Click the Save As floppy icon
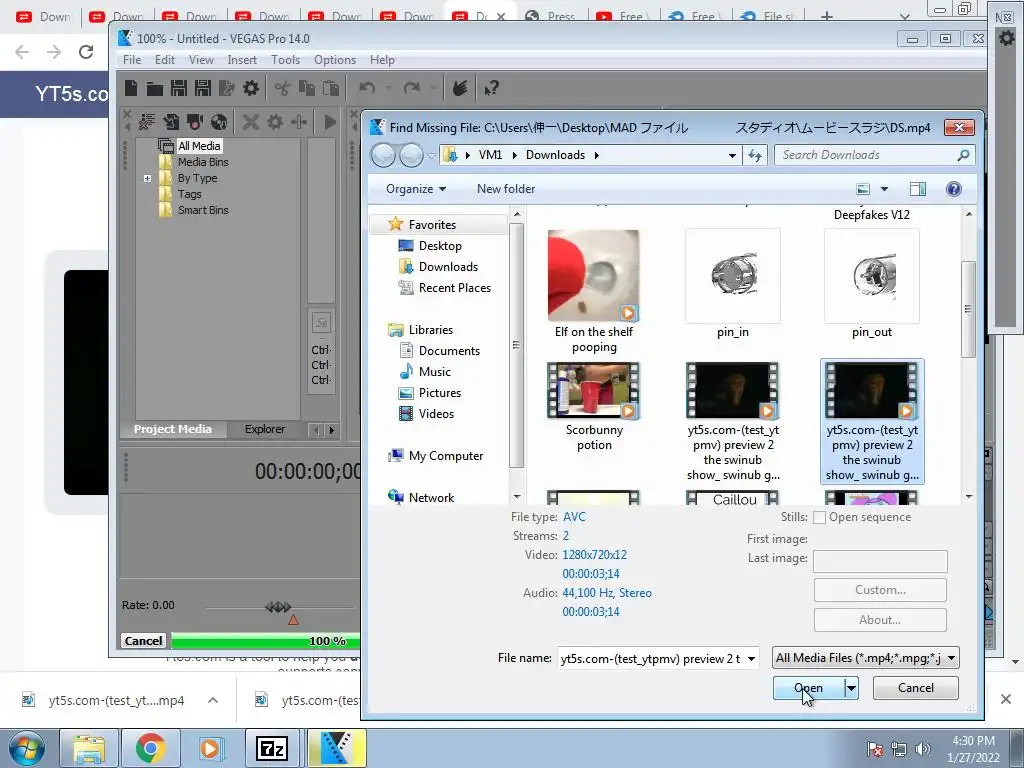This screenshot has width=1024, height=768. point(202,88)
